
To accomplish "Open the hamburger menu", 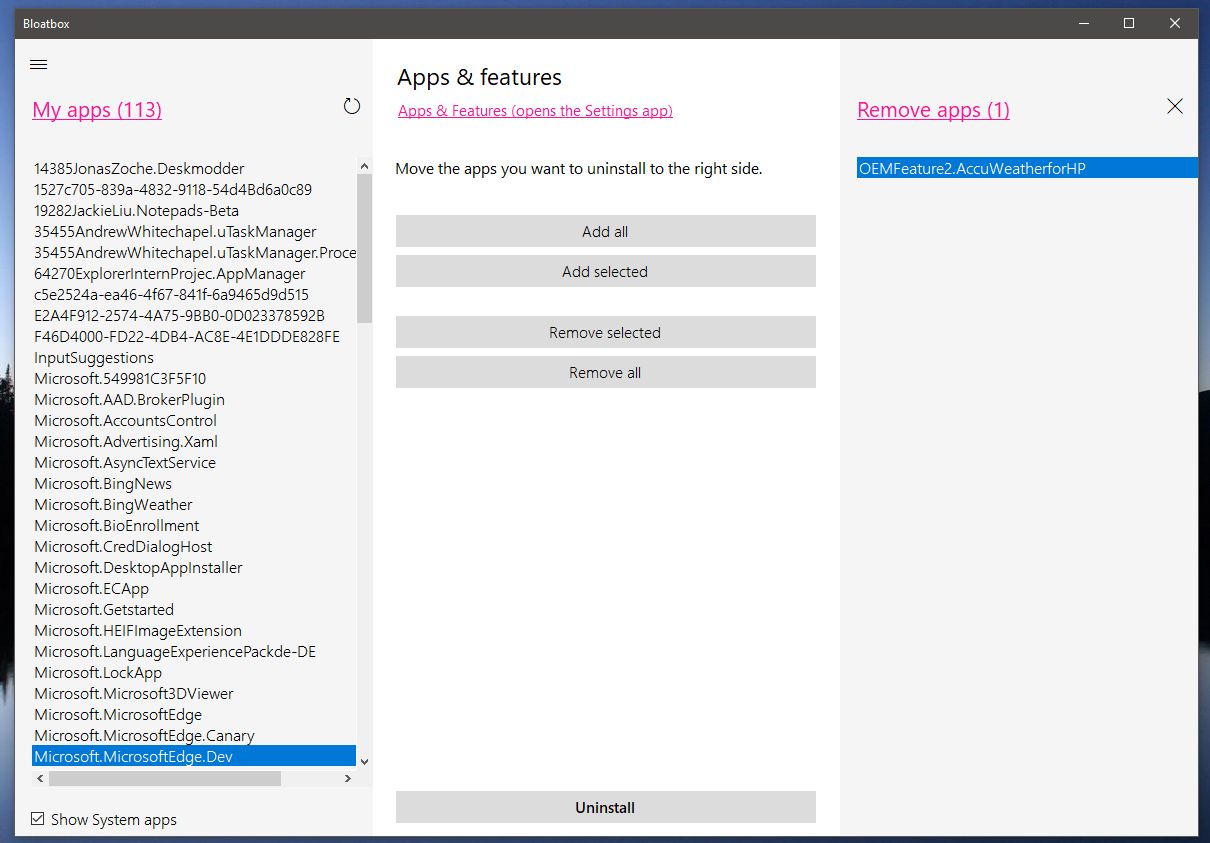I will click(39, 65).
